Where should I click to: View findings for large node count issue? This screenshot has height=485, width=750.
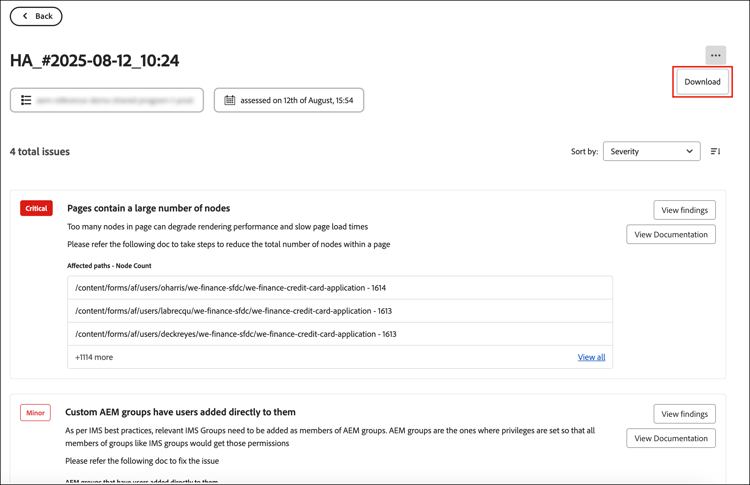coord(684,210)
